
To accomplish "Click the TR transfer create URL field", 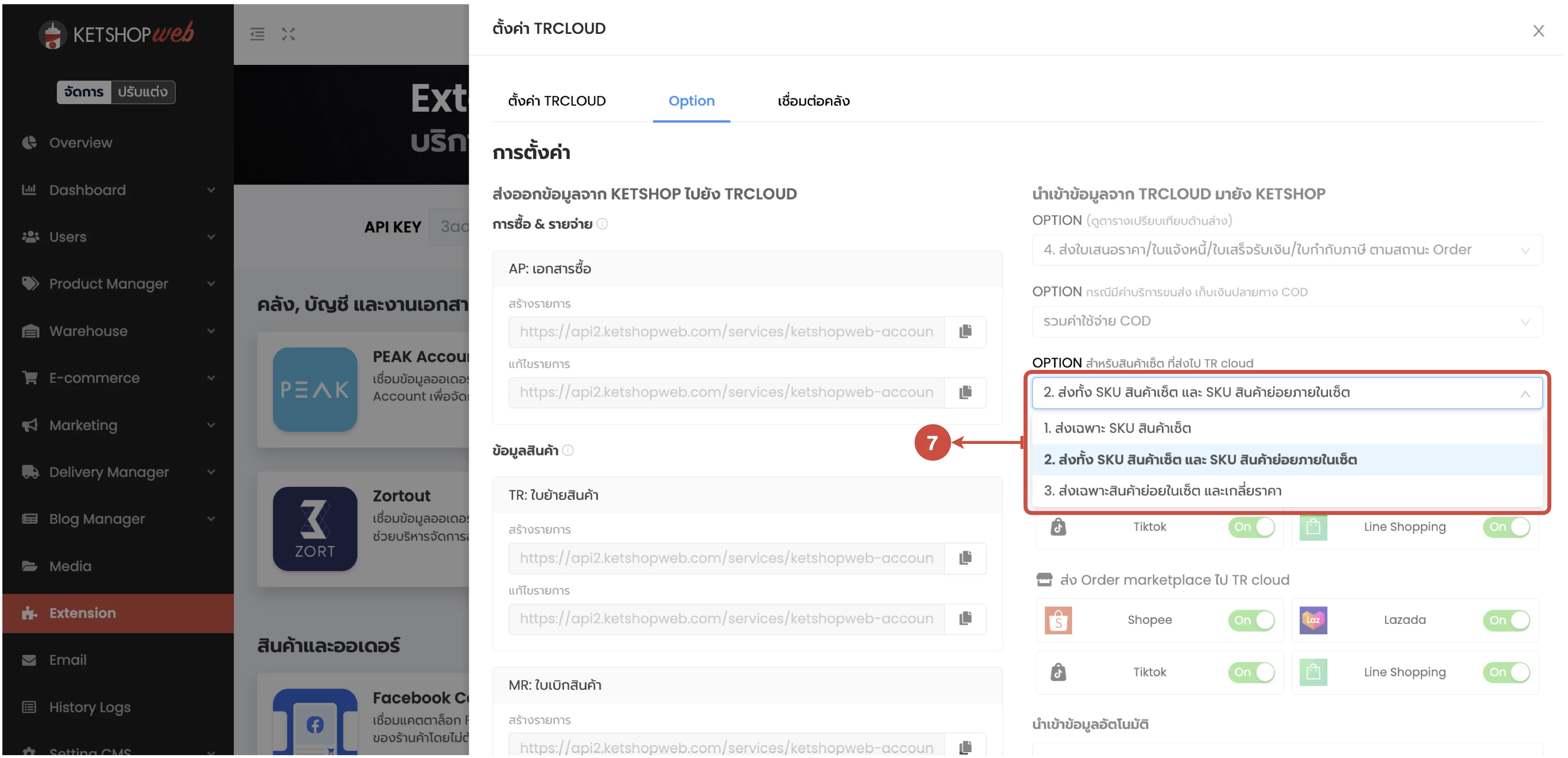I will pos(726,558).
